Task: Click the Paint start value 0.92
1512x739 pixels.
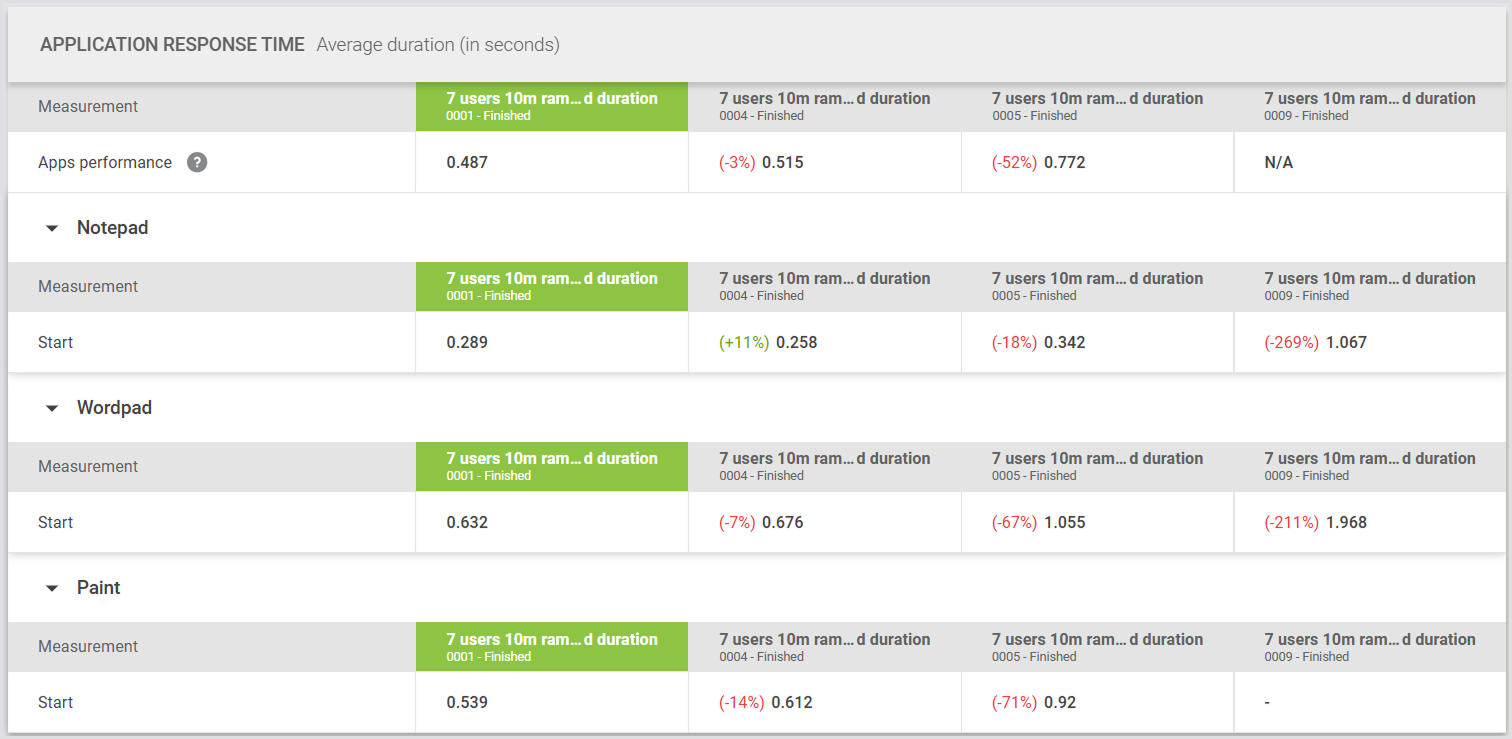Action: click(1060, 702)
